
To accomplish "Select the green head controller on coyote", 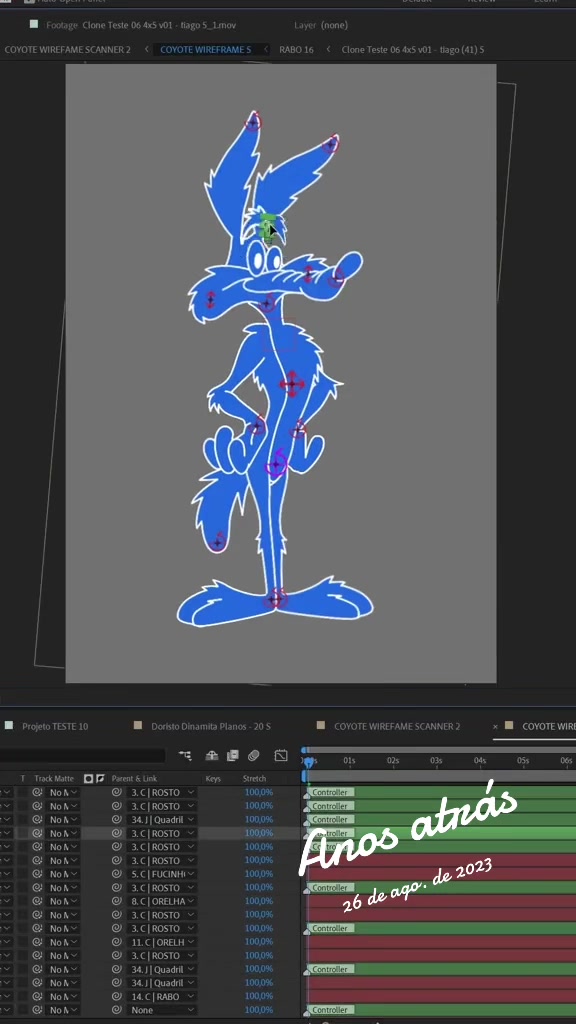I will click(x=266, y=227).
